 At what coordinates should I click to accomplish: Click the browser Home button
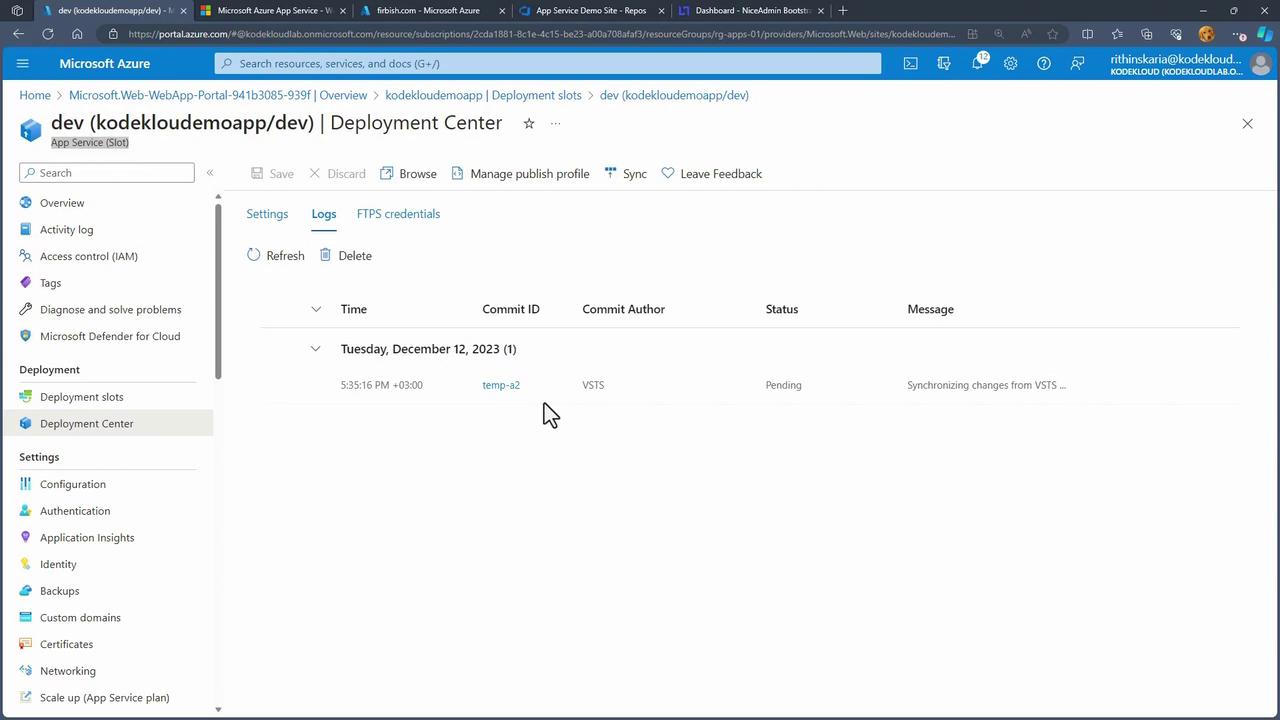[77, 34]
